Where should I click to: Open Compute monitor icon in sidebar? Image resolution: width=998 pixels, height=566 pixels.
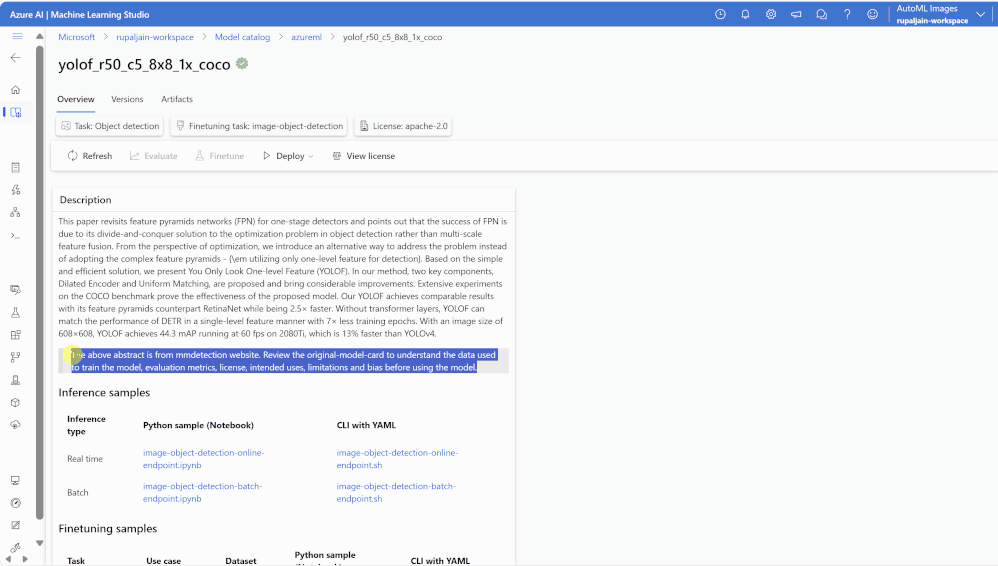coord(16,481)
